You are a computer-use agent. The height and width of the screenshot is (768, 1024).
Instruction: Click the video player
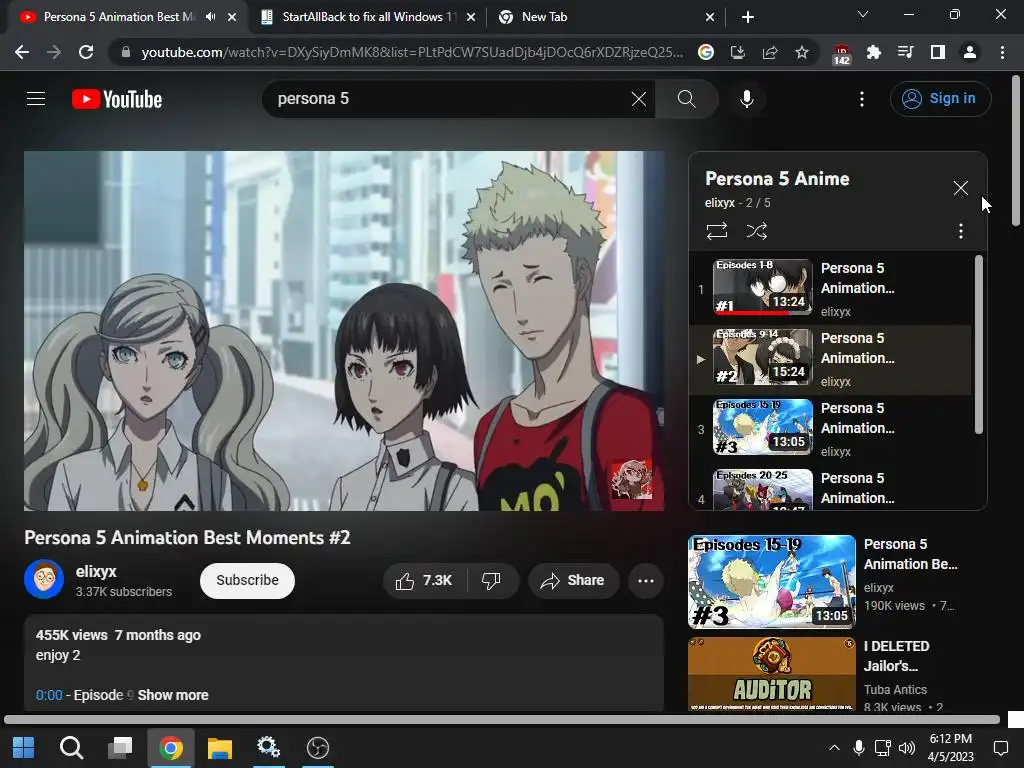(344, 331)
